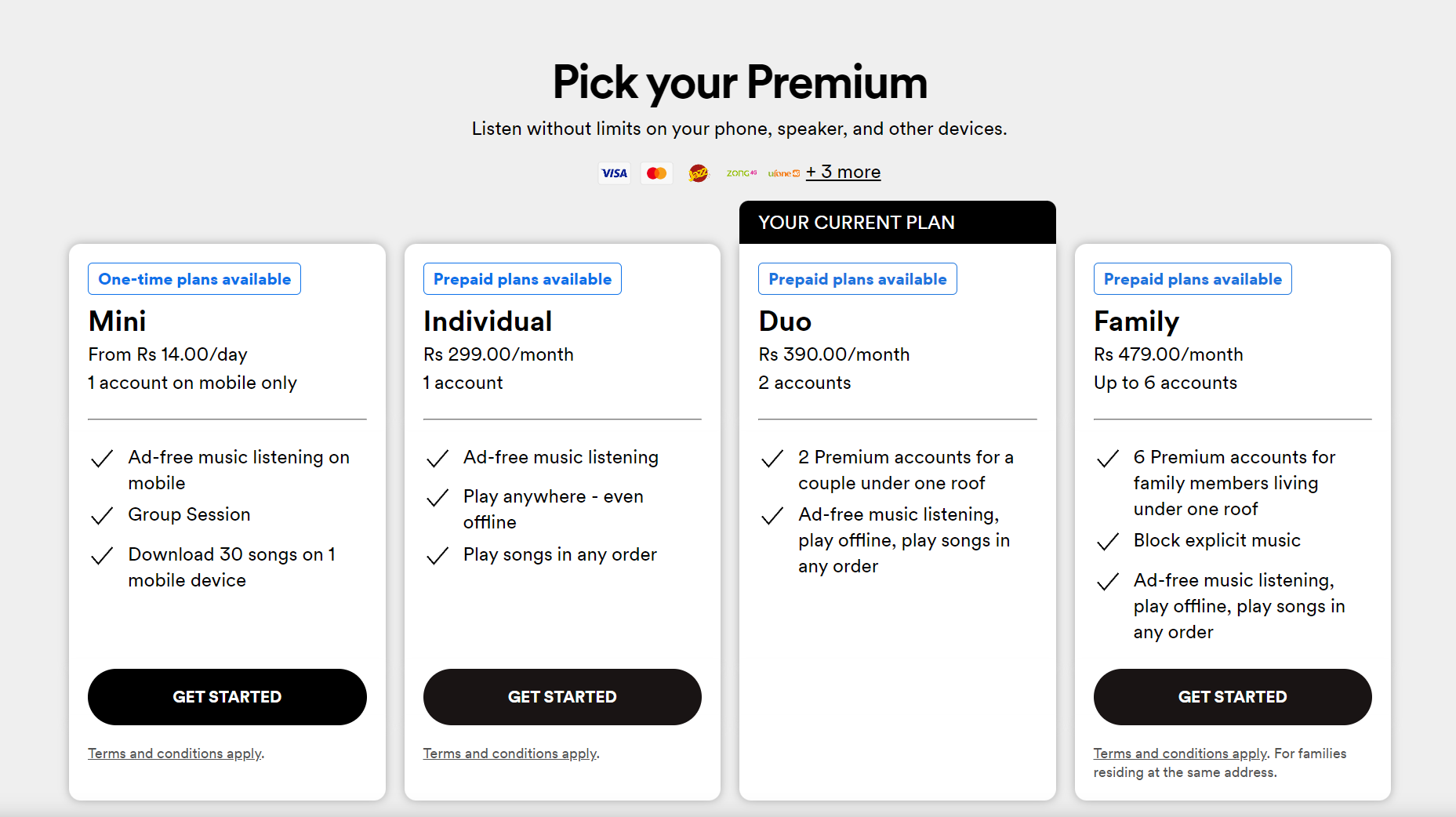Click the Ufone payment icon
The width and height of the screenshot is (1456, 817).
[784, 173]
